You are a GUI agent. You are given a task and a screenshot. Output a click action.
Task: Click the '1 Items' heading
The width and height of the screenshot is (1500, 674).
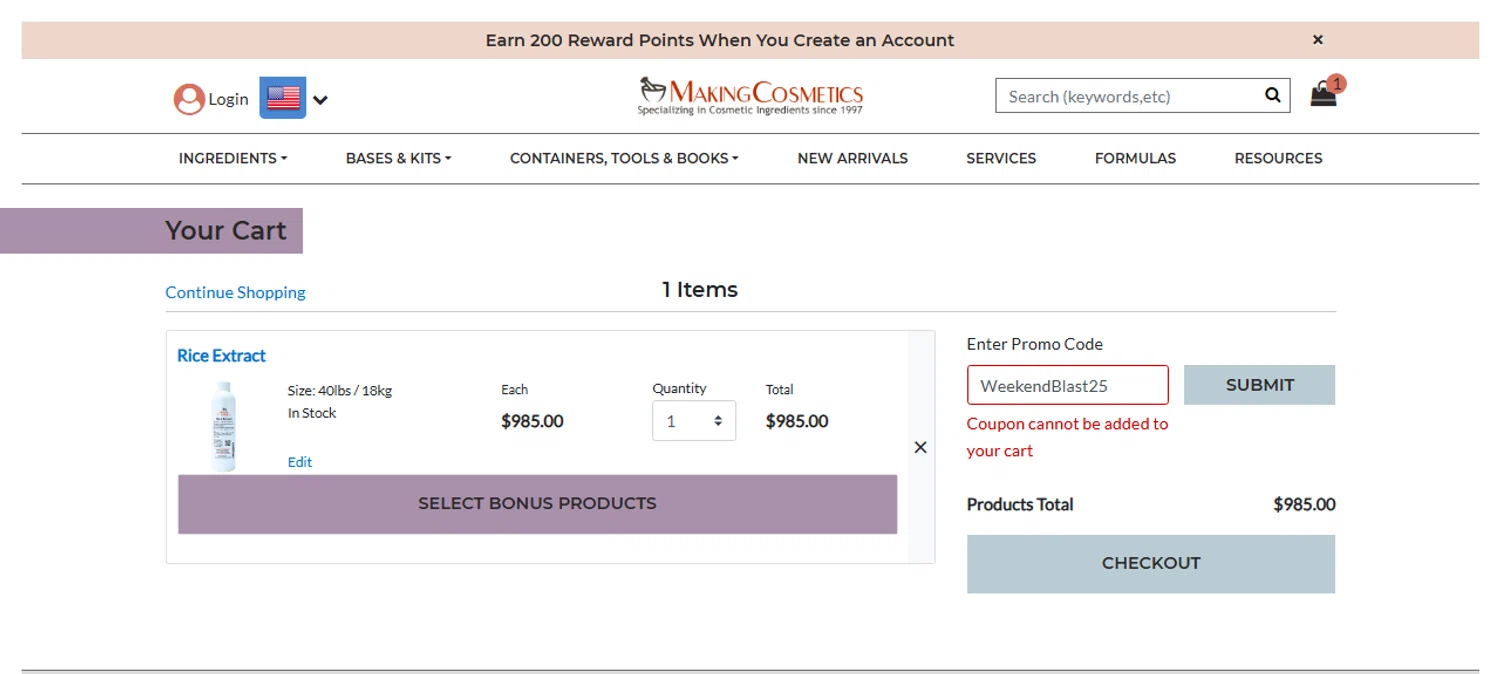[x=700, y=290]
